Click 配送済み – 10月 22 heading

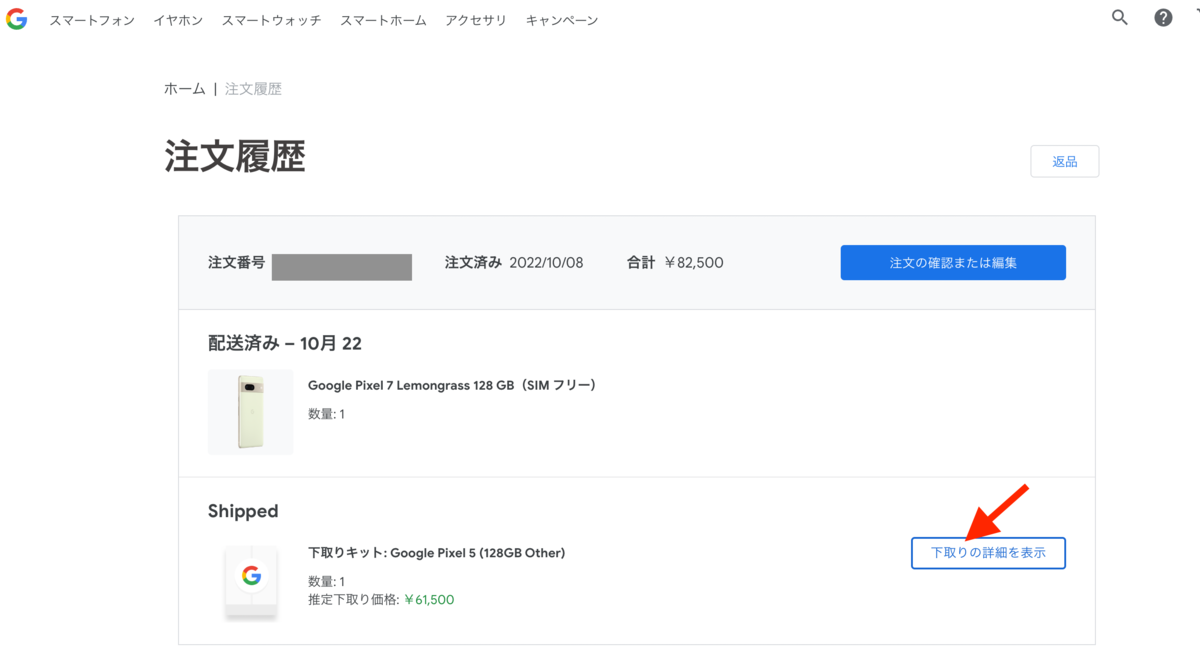coord(285,343)
